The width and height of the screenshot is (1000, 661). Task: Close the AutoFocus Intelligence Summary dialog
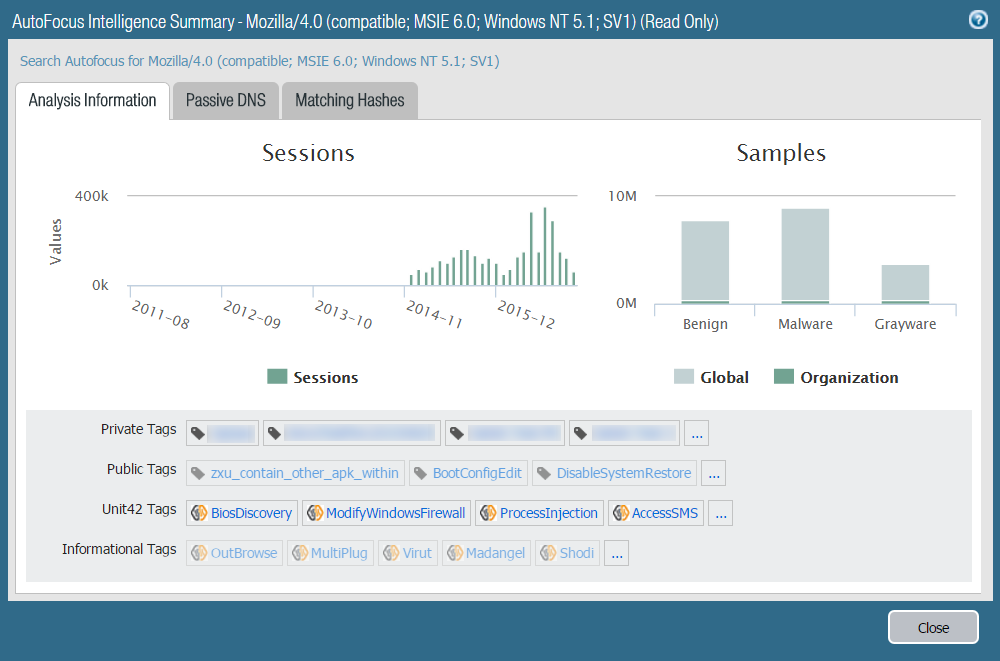[x=933, y=628]
